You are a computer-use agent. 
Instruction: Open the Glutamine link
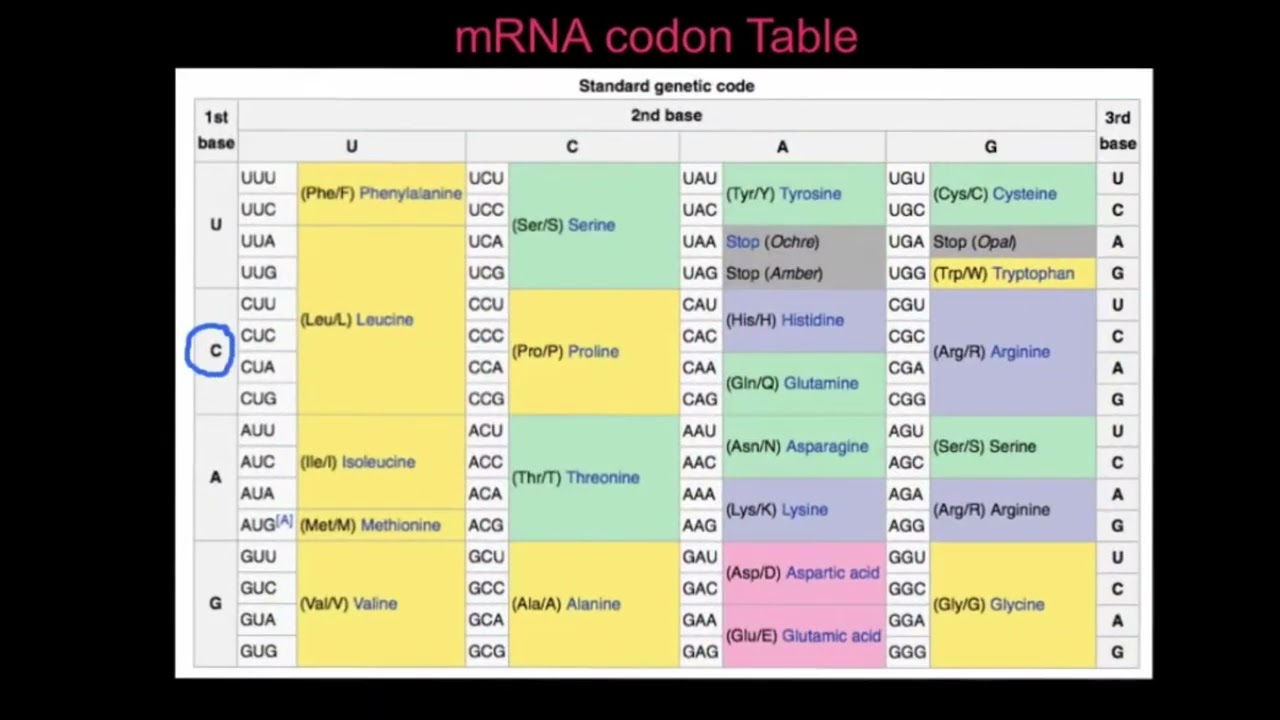point(821,383)
